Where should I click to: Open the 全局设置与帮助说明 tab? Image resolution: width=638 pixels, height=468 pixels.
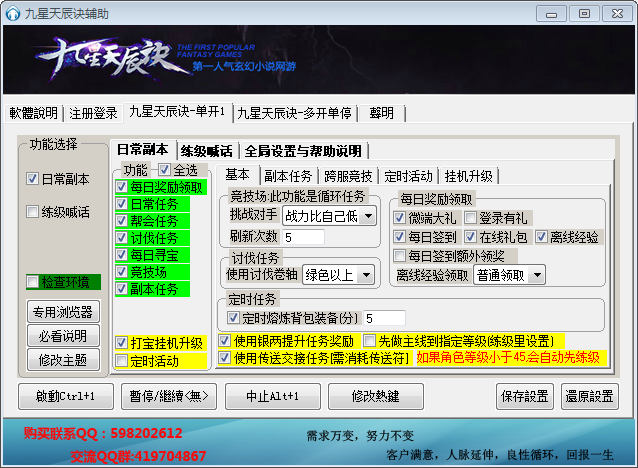pyautogui.click(x=303, y=151)
